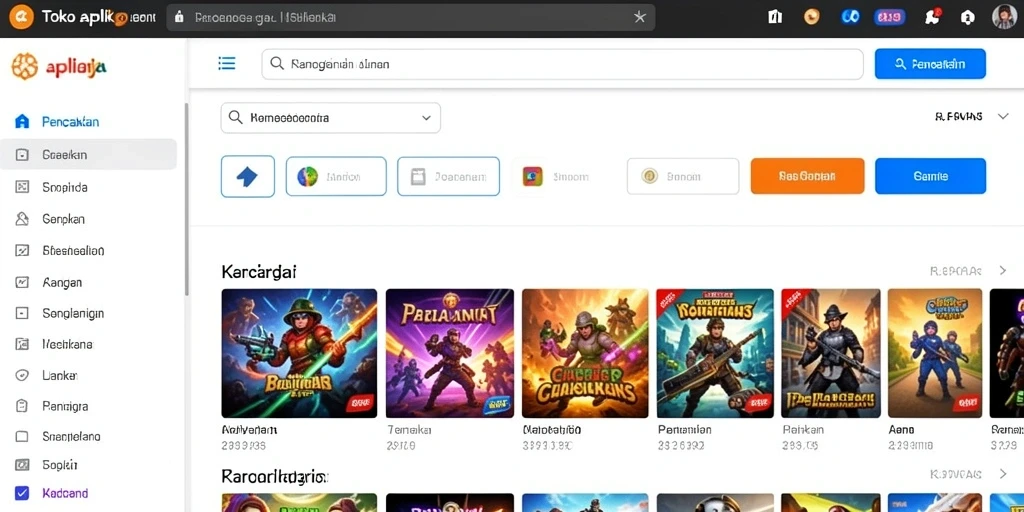Click the Raoorlkdgria section heading
Viewport: 1024px width, 512px height.
(x=274, y=476)
